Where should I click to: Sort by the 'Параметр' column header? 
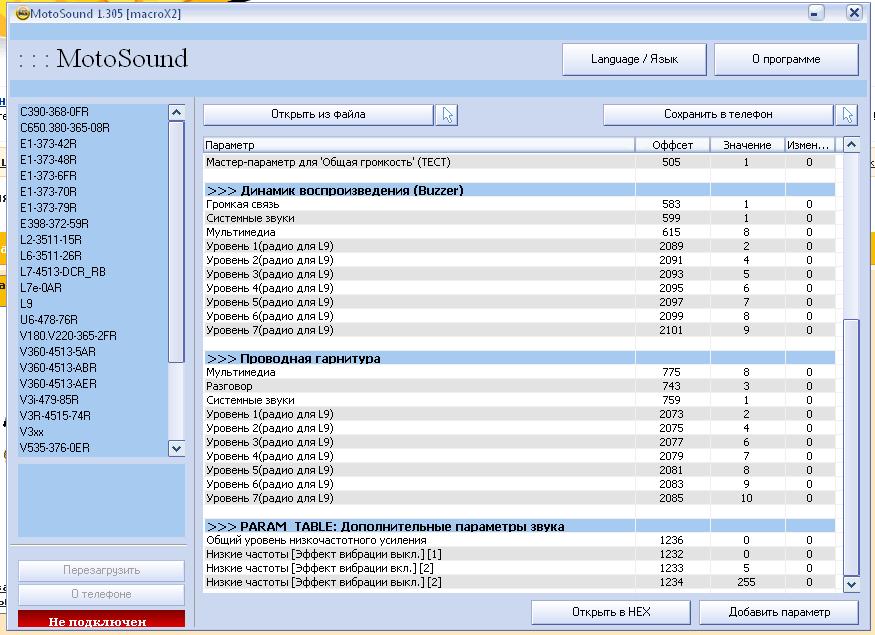(x=419, y=145)
